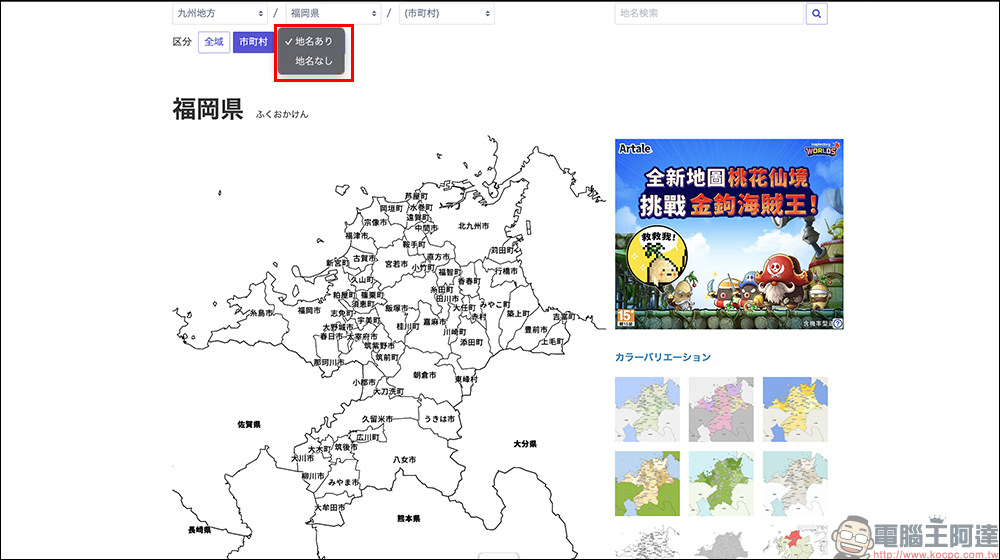Screen dimensions: 1000x560
Task: Click 飯塚市 label on the map
Action: click(397, 308)
